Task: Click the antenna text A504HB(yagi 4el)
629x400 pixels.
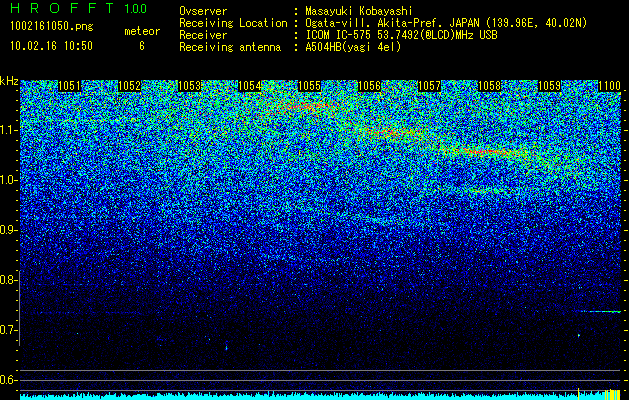Action: pyautogui.click(x=353, y=47)
